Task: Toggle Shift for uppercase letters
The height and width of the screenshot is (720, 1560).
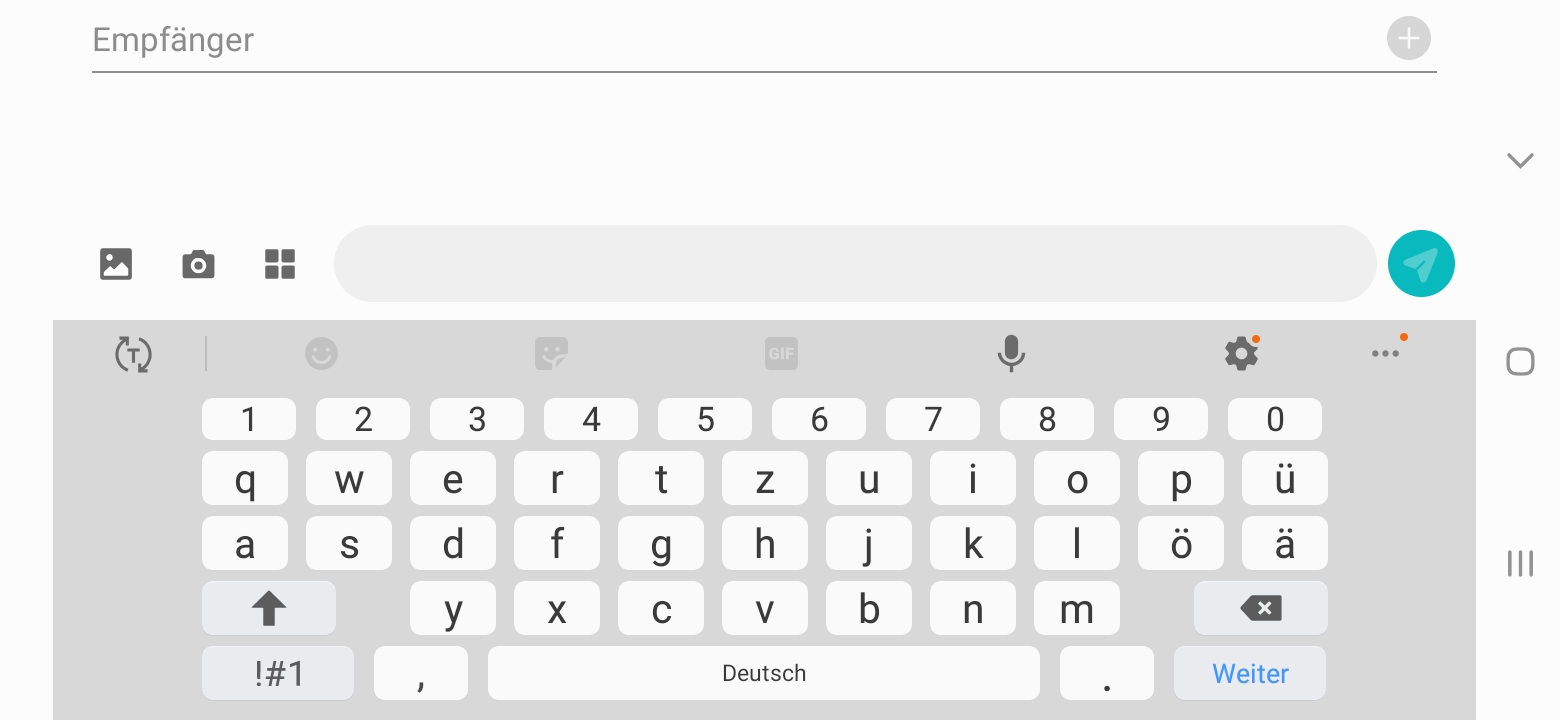Action: click(x=268, y=608)
